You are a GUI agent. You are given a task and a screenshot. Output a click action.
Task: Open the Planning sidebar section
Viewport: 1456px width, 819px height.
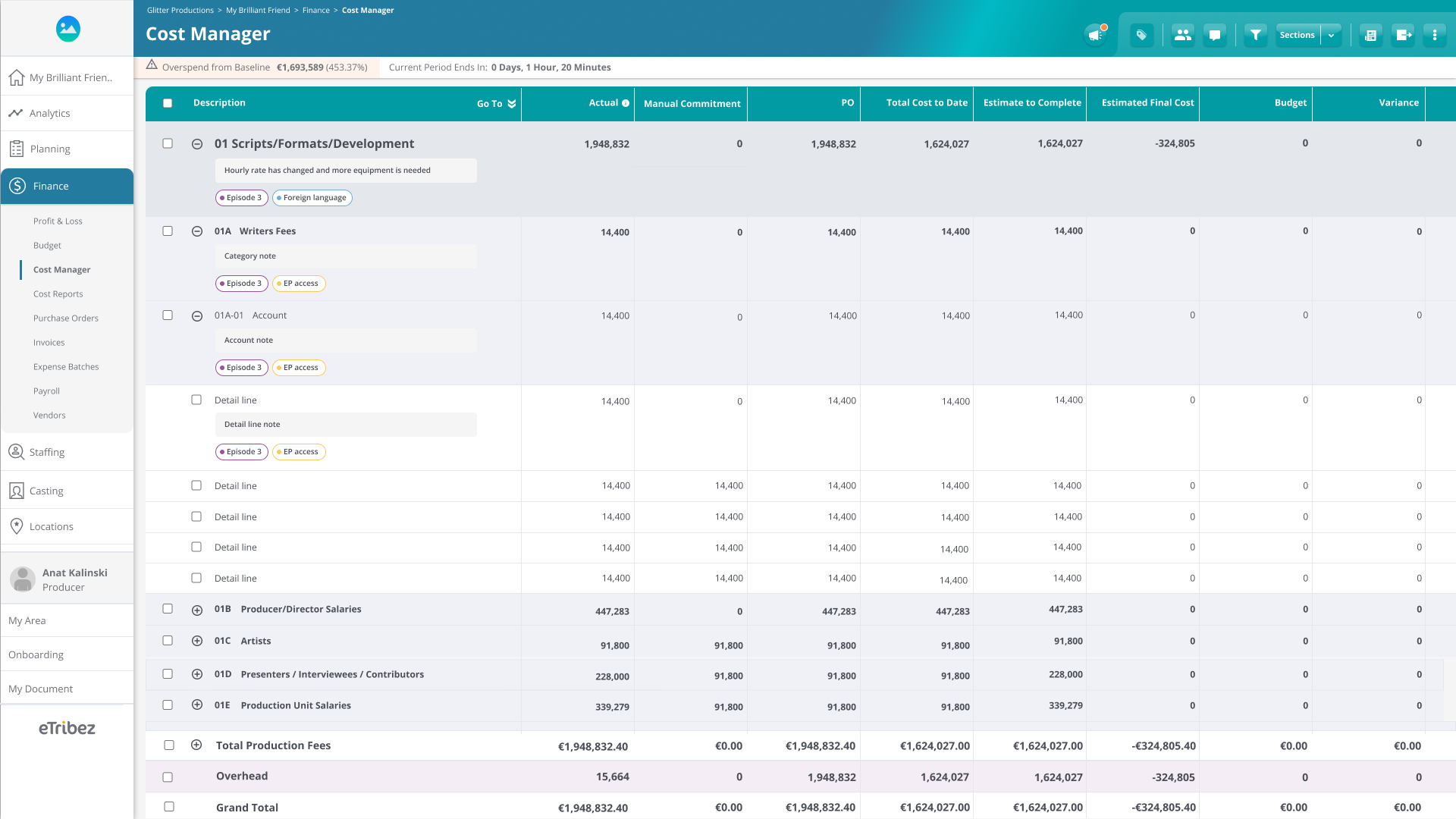click(67, 149)
